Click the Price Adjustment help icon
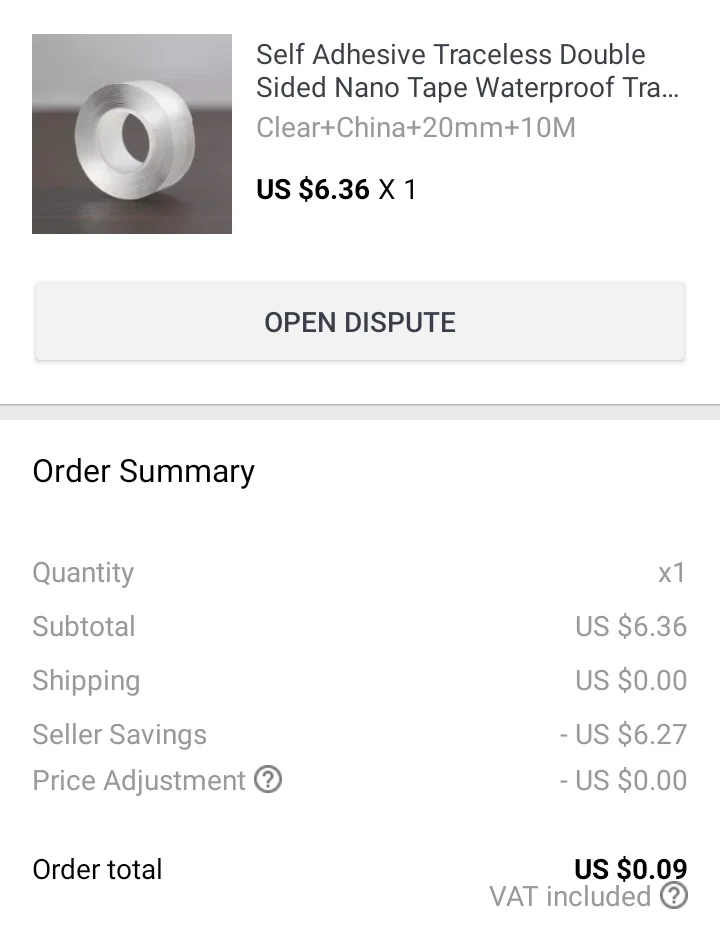The image size is (720, 948). [x=268, y=780]
